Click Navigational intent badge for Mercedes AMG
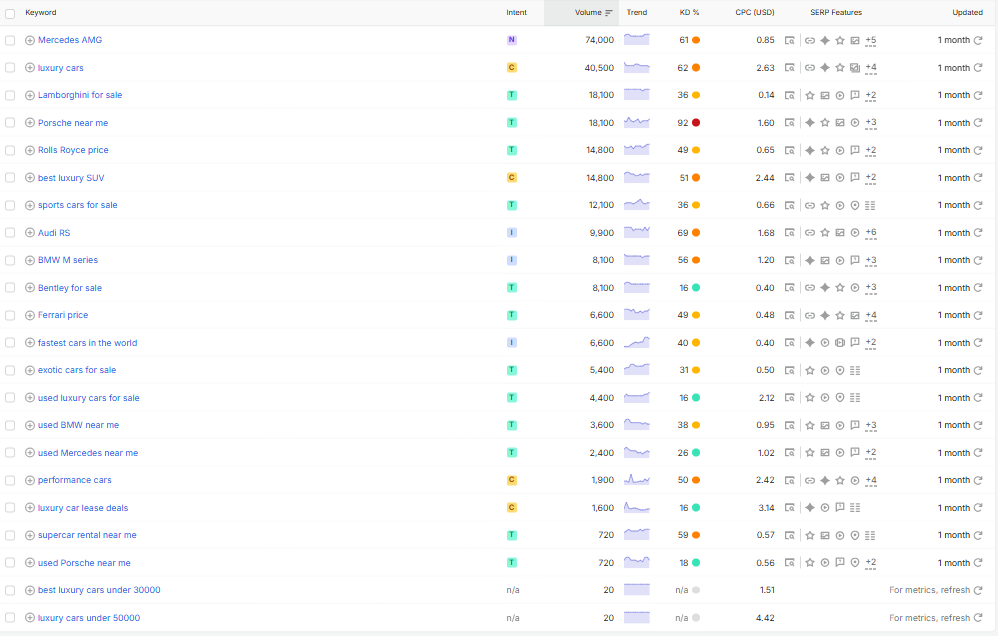998x636 pixels. pyautogui.click(x=512, y=40)
